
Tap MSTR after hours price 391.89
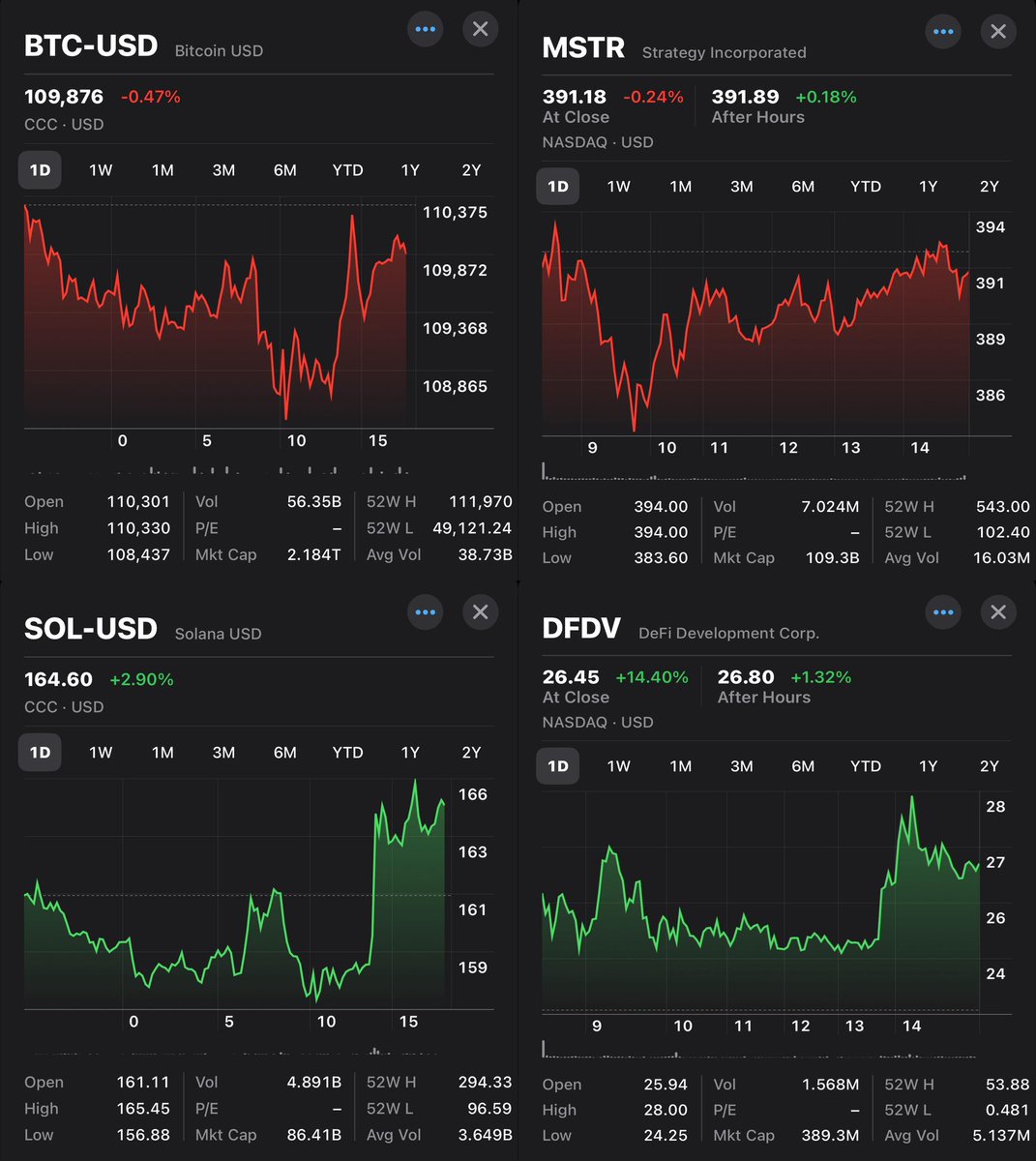[745, 97]
